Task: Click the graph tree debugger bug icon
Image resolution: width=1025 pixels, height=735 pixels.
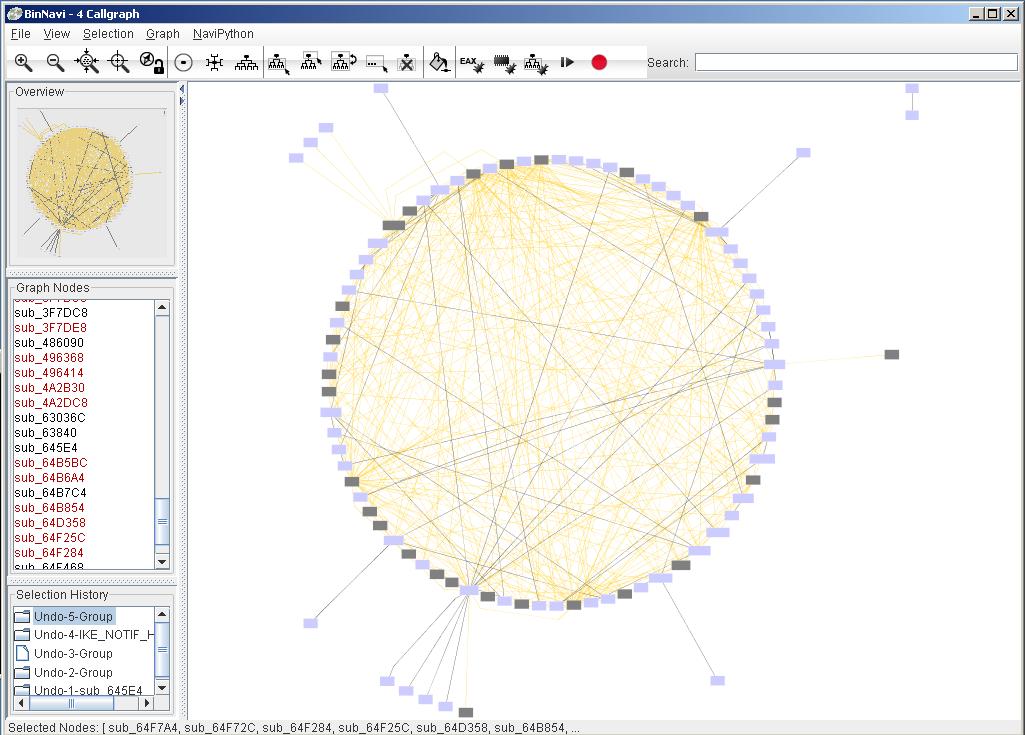Action: [535, 63]
